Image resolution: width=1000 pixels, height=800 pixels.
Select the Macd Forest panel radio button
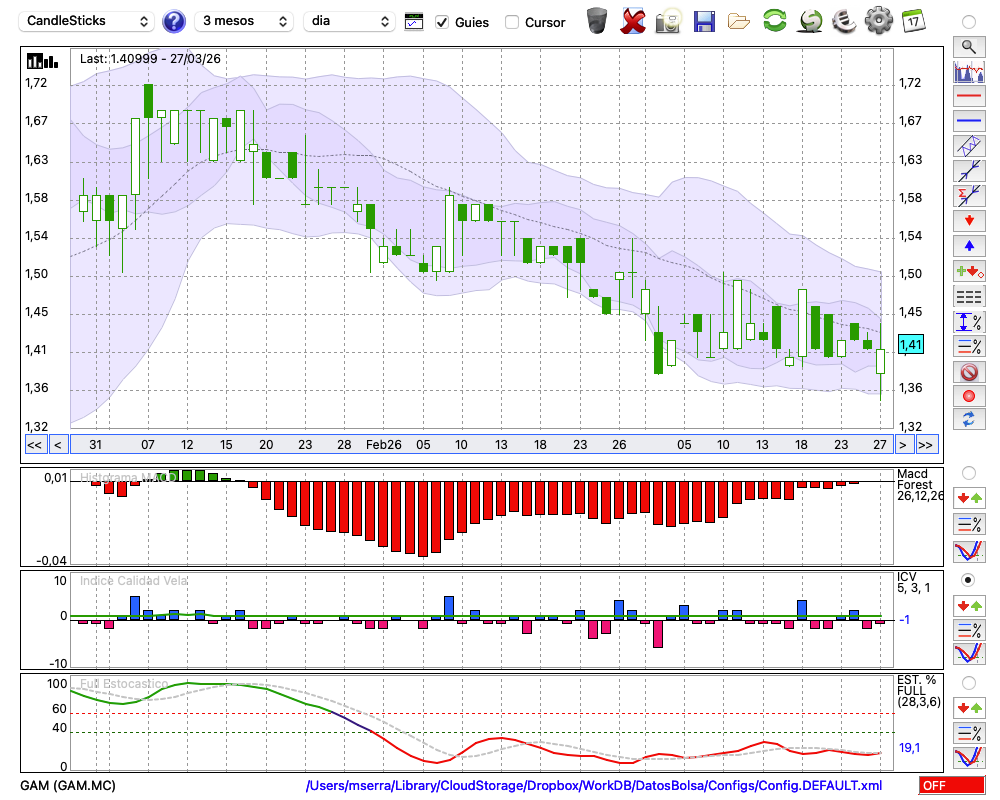[967, 472]
